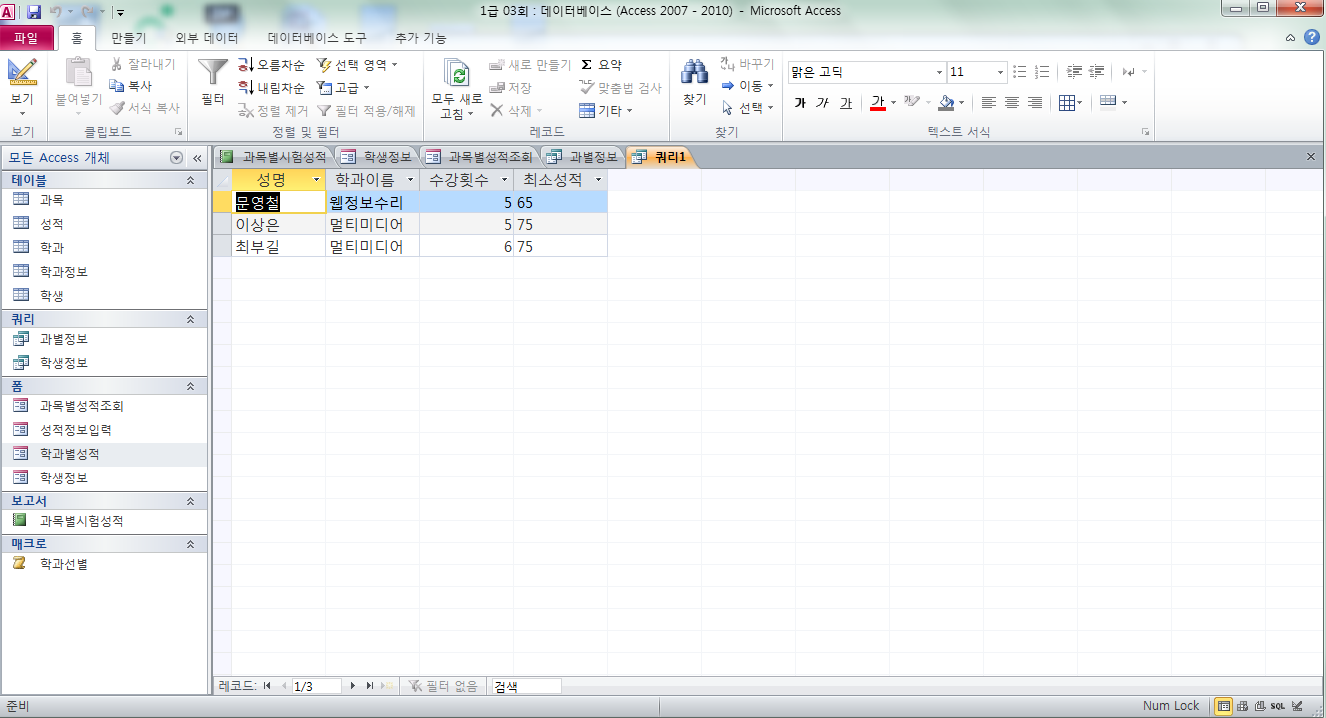The height and width of the screenshot is (718, 1326).
Task: Toggle underline text formatting
Action: click(846, 103)
